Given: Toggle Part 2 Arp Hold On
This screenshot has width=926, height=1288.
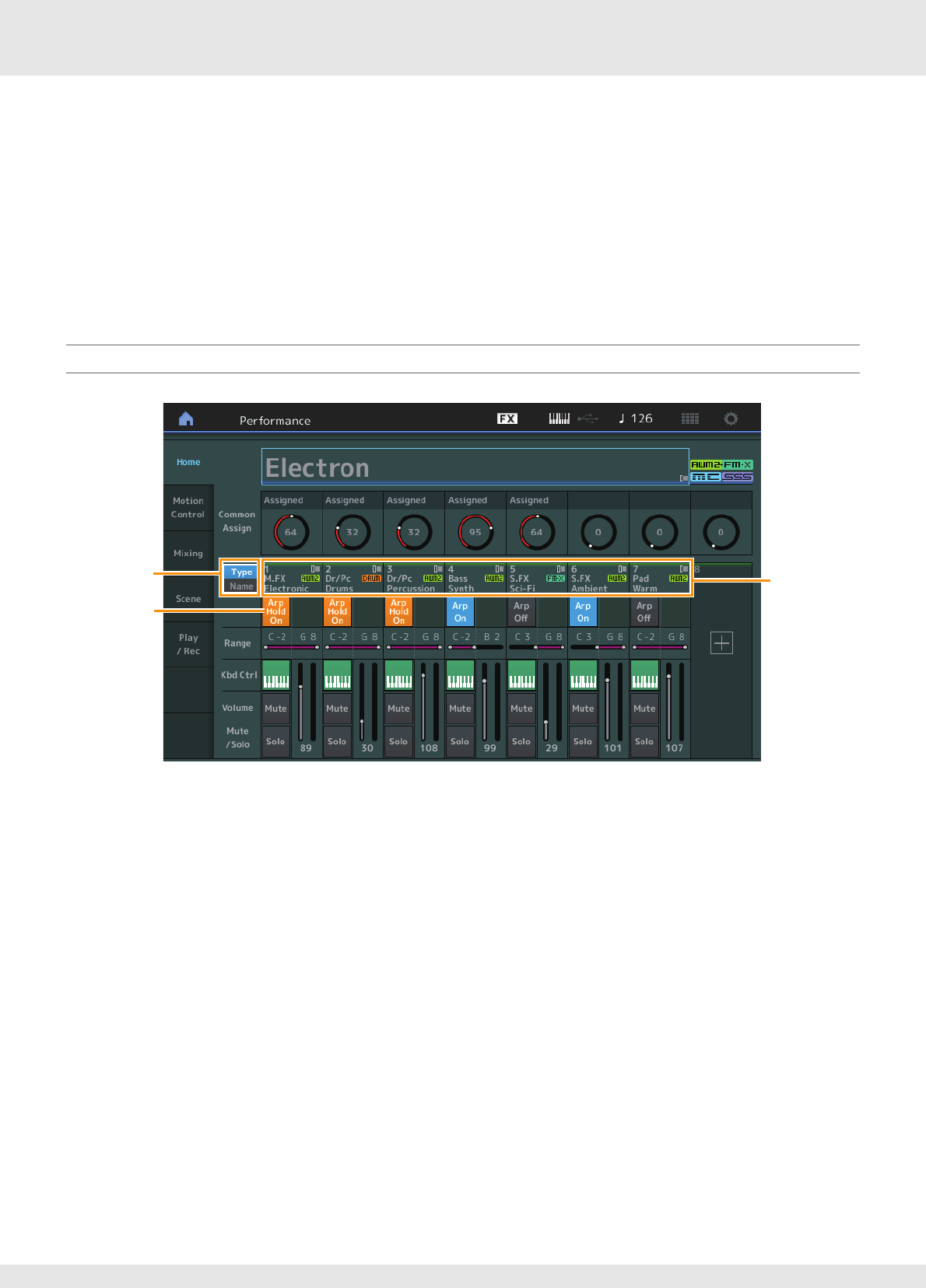Looking at the screenshot, I should tap(337, 612).
